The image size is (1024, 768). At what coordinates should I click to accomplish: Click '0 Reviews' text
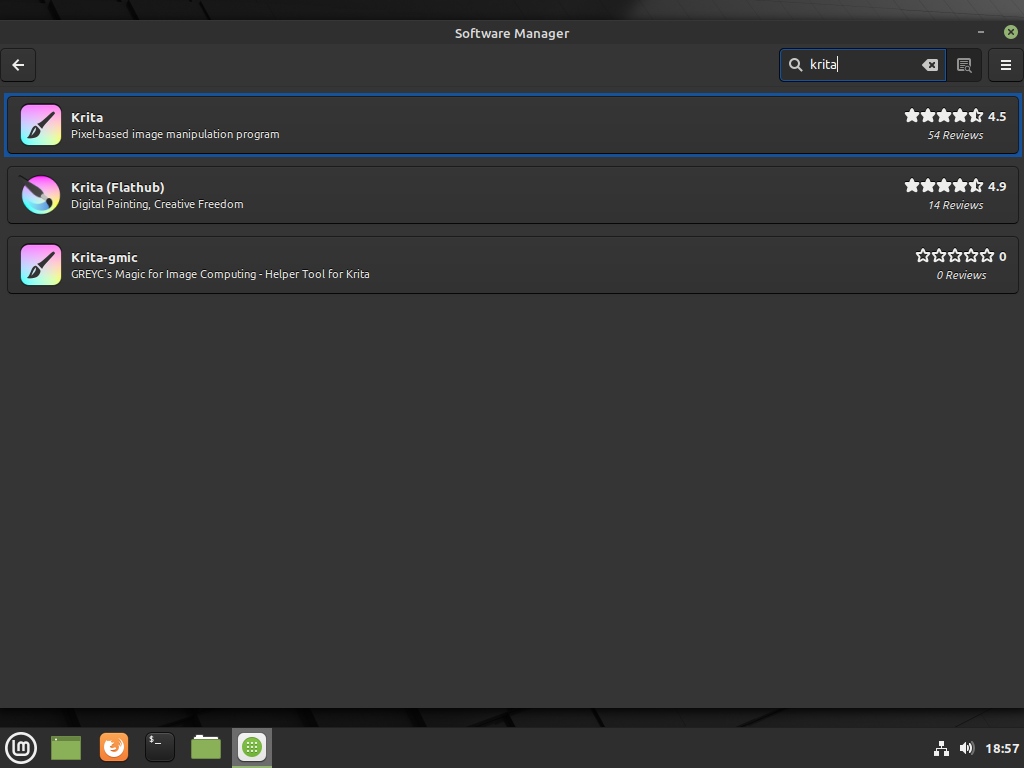point(961,275)
